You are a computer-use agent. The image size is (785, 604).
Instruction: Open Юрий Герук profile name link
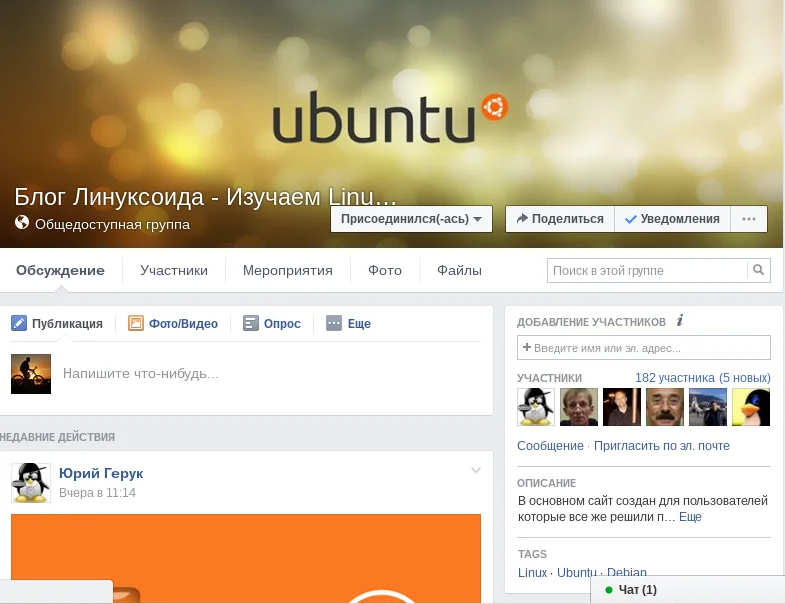click(x=101, y=473)
